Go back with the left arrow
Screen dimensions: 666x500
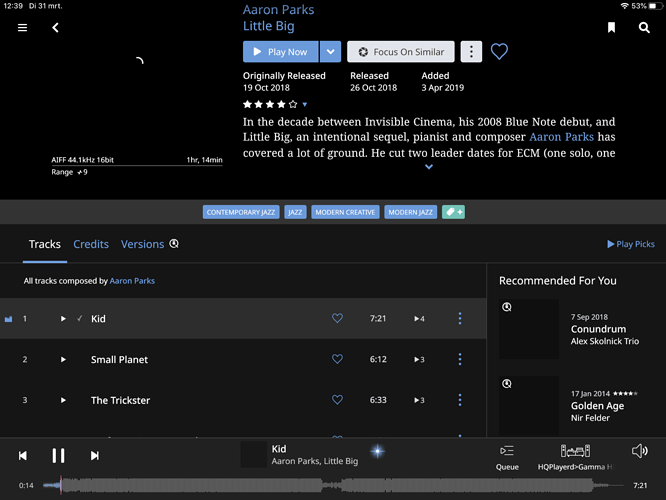coord(55,28)
